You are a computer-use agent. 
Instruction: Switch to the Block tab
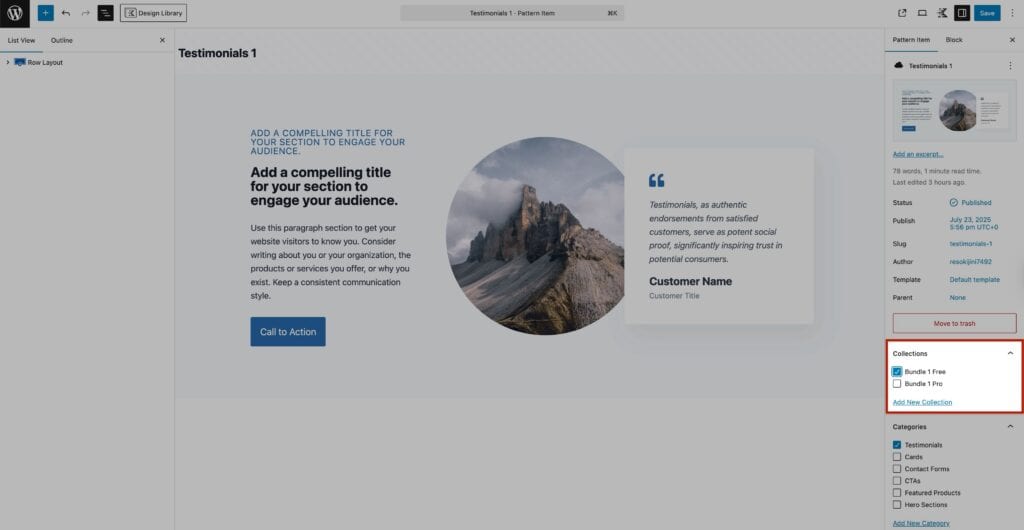point(954,40)
